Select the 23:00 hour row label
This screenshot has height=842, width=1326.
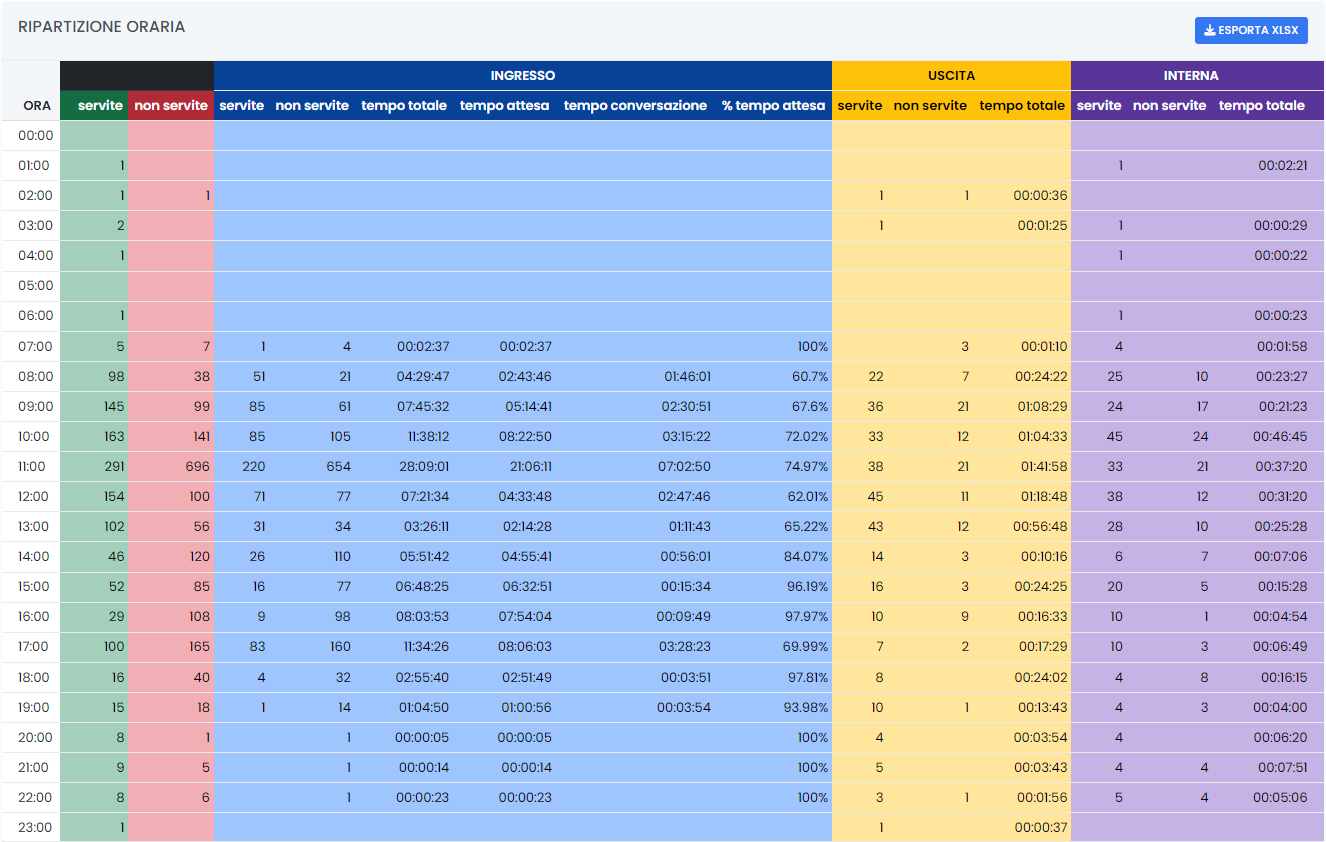35,828
